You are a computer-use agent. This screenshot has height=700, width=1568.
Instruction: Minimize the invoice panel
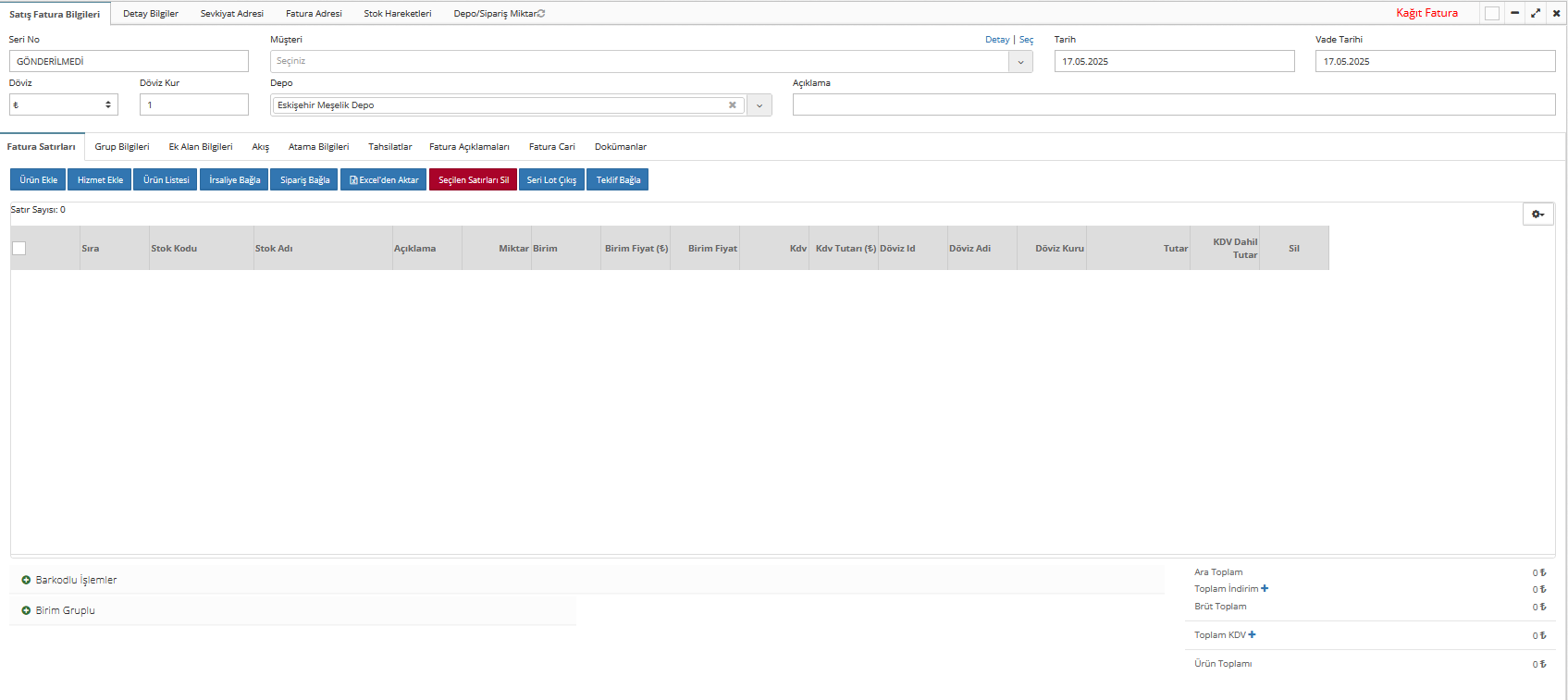click(x=1514, y=13)
